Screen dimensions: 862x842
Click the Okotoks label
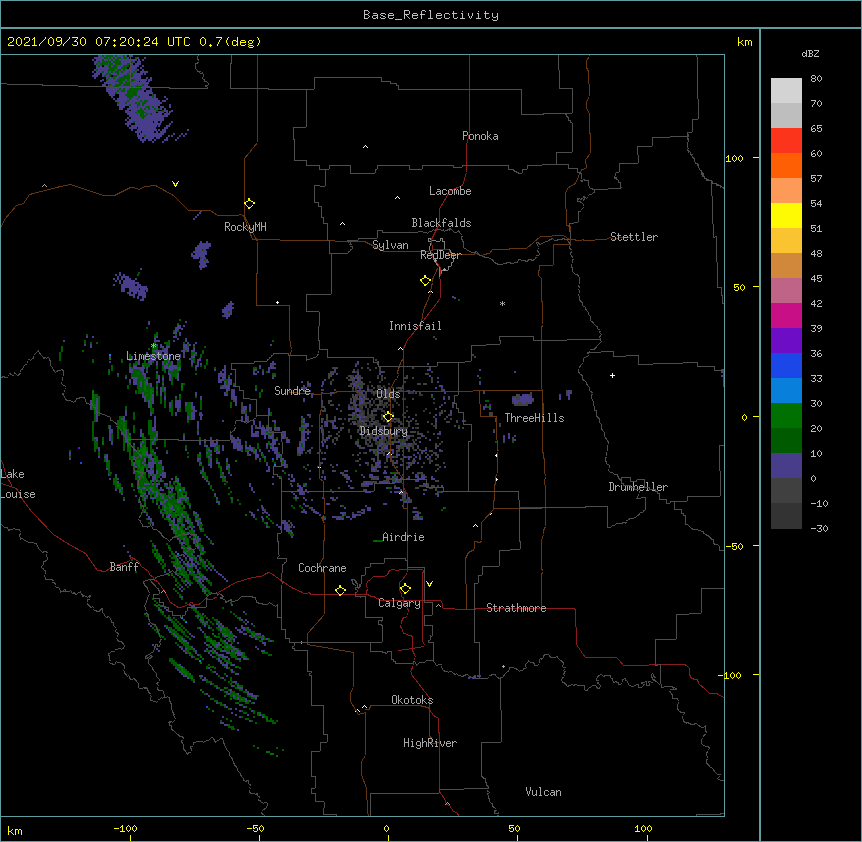tap(412, 700)
